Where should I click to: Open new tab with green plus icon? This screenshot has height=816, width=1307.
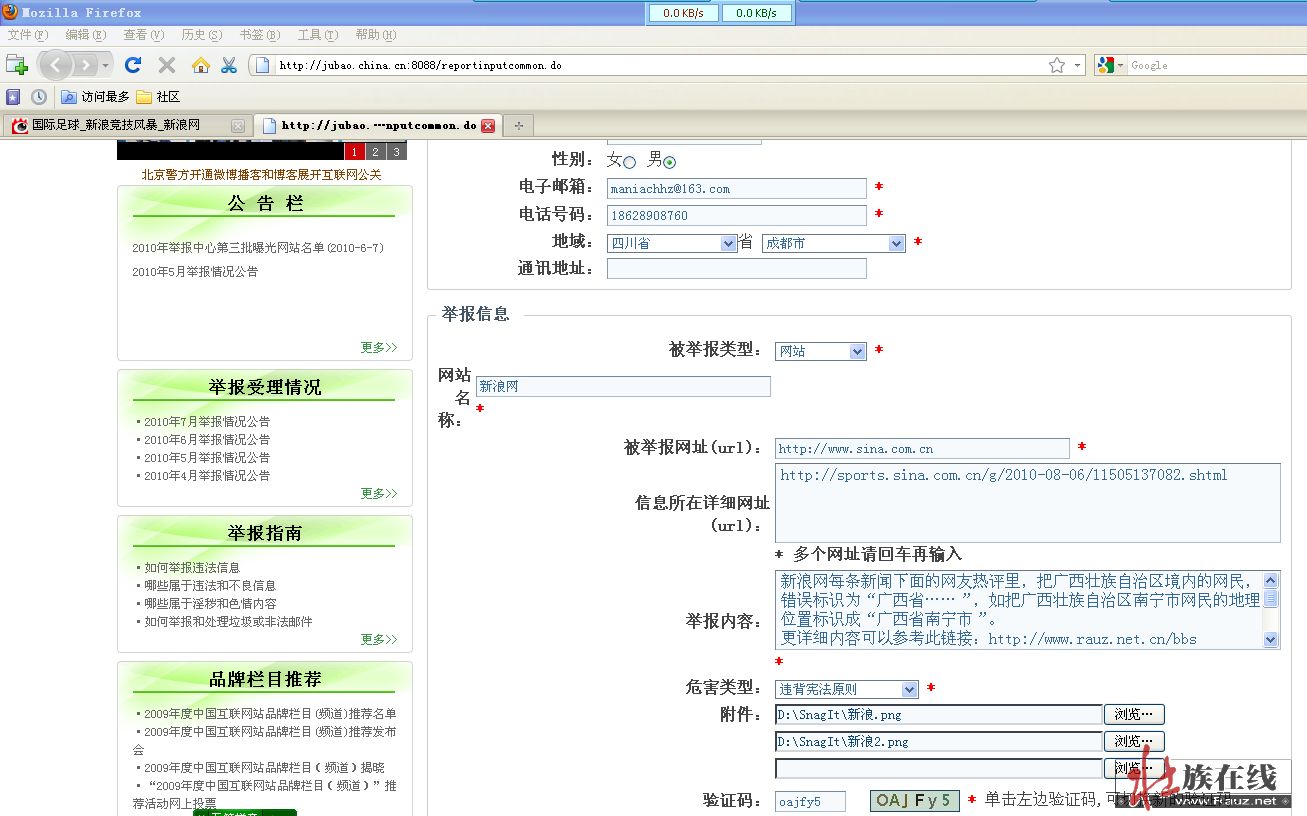pyautogui.click(x=16, y=65)
